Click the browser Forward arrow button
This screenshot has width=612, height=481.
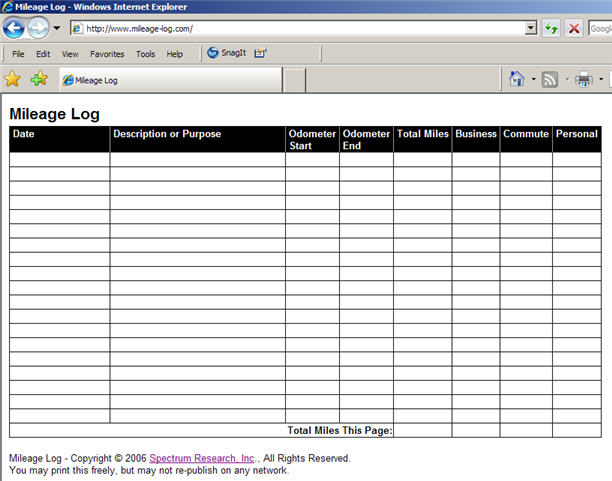(38, 28)
